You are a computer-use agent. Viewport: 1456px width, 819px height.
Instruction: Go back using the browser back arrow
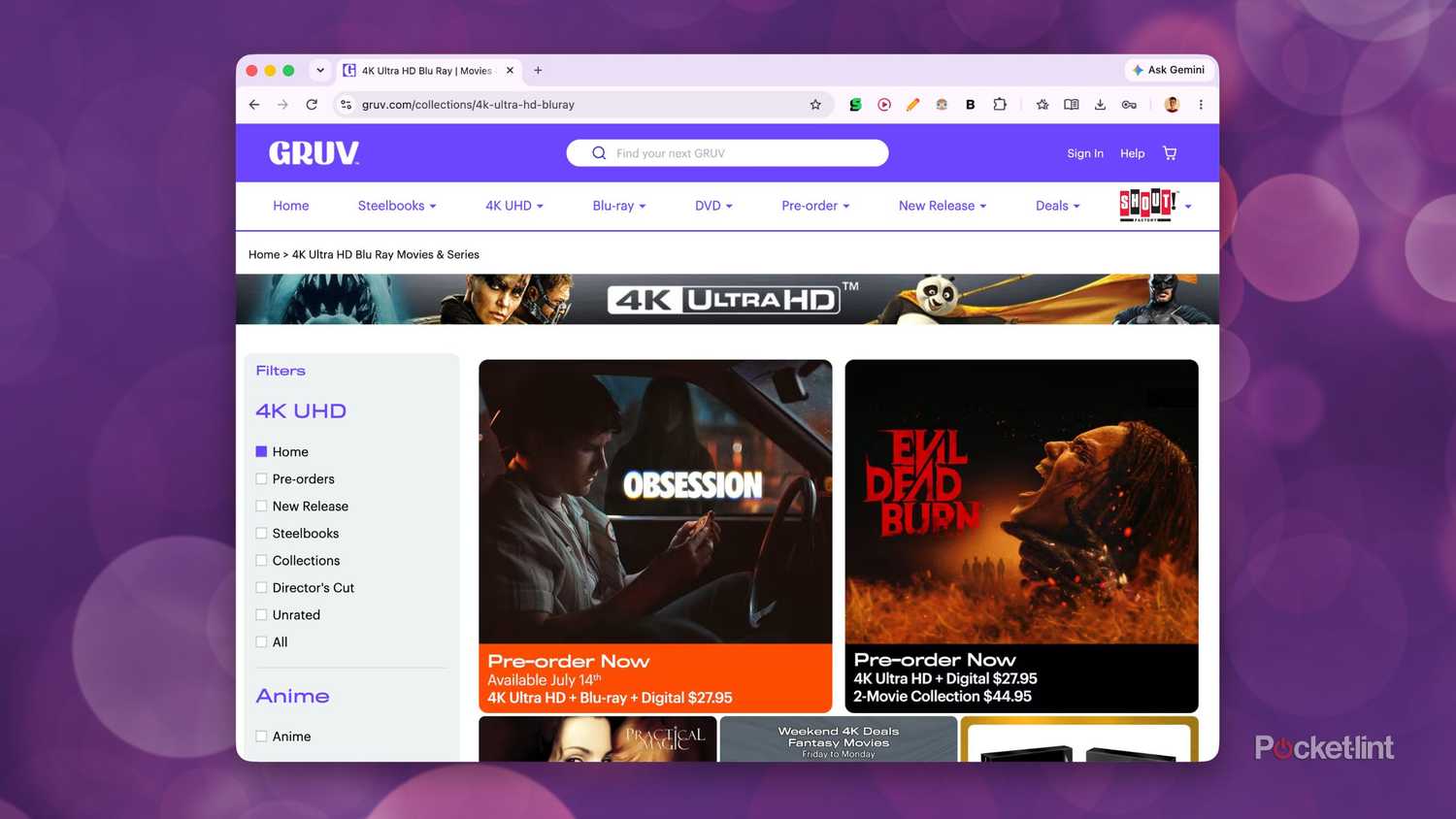point(254,105)
